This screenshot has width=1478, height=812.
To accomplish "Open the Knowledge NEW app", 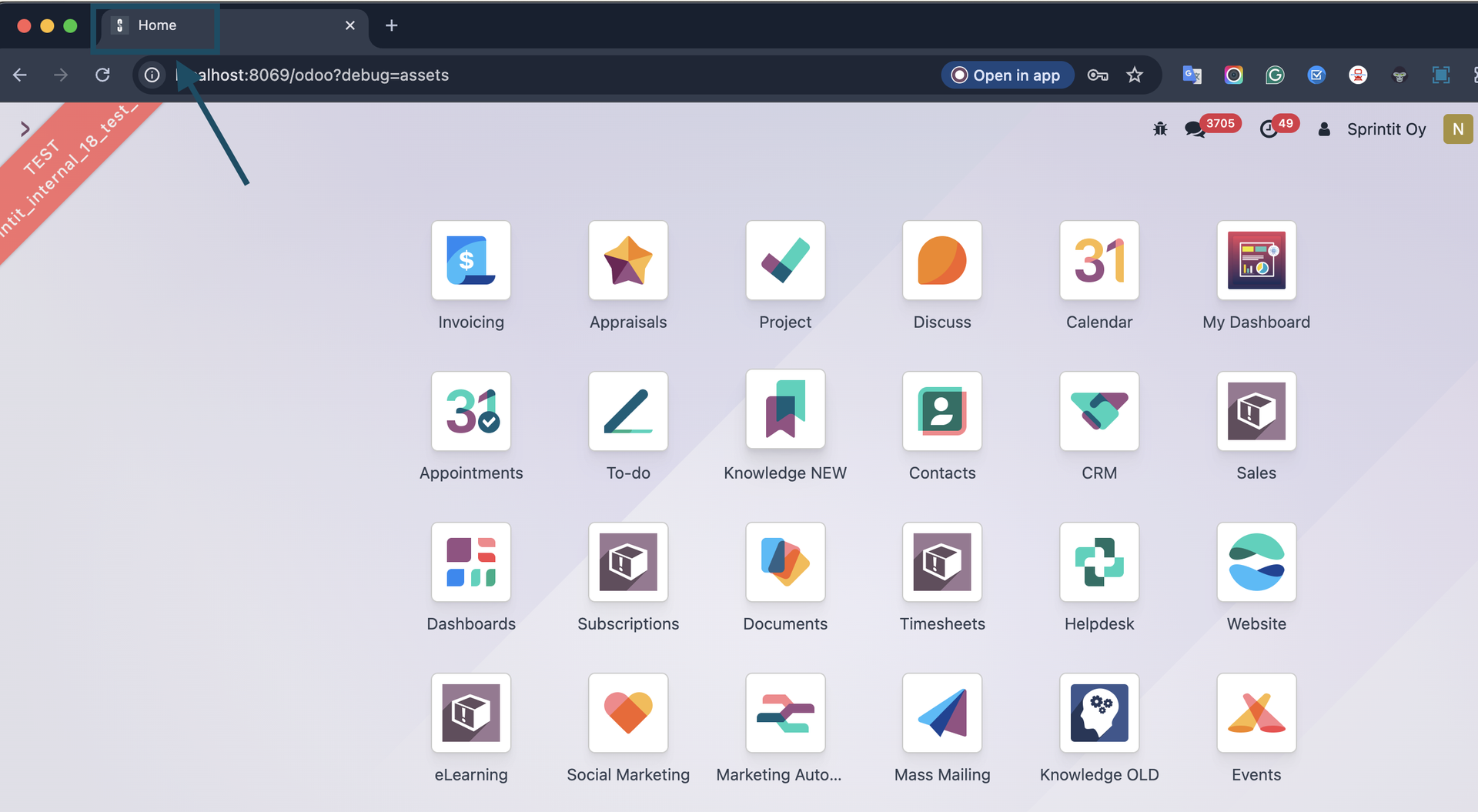I will pyautogui.click(x=785, y=409).
